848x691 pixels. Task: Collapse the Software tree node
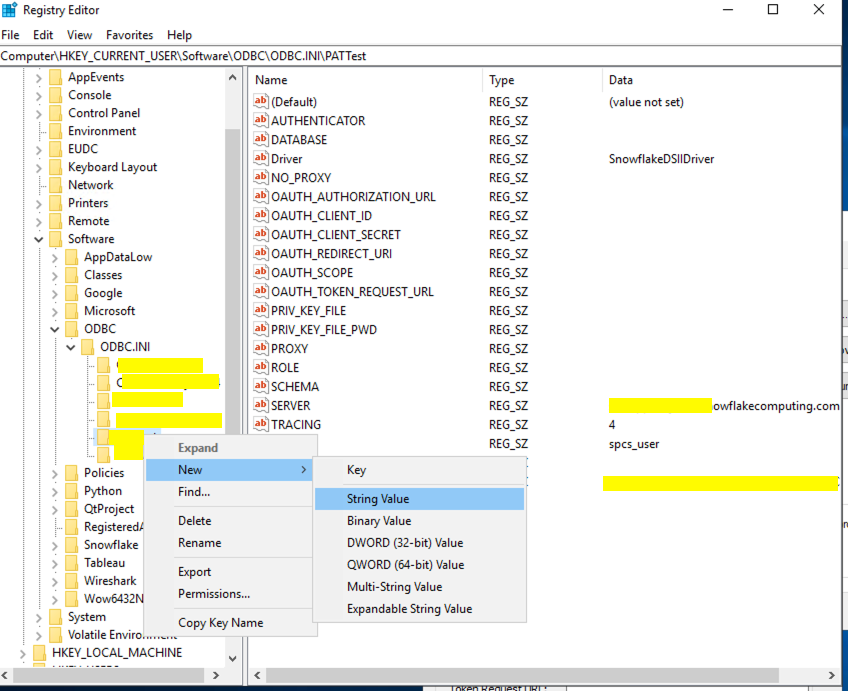pyautogui.click(x=38, y=238)
